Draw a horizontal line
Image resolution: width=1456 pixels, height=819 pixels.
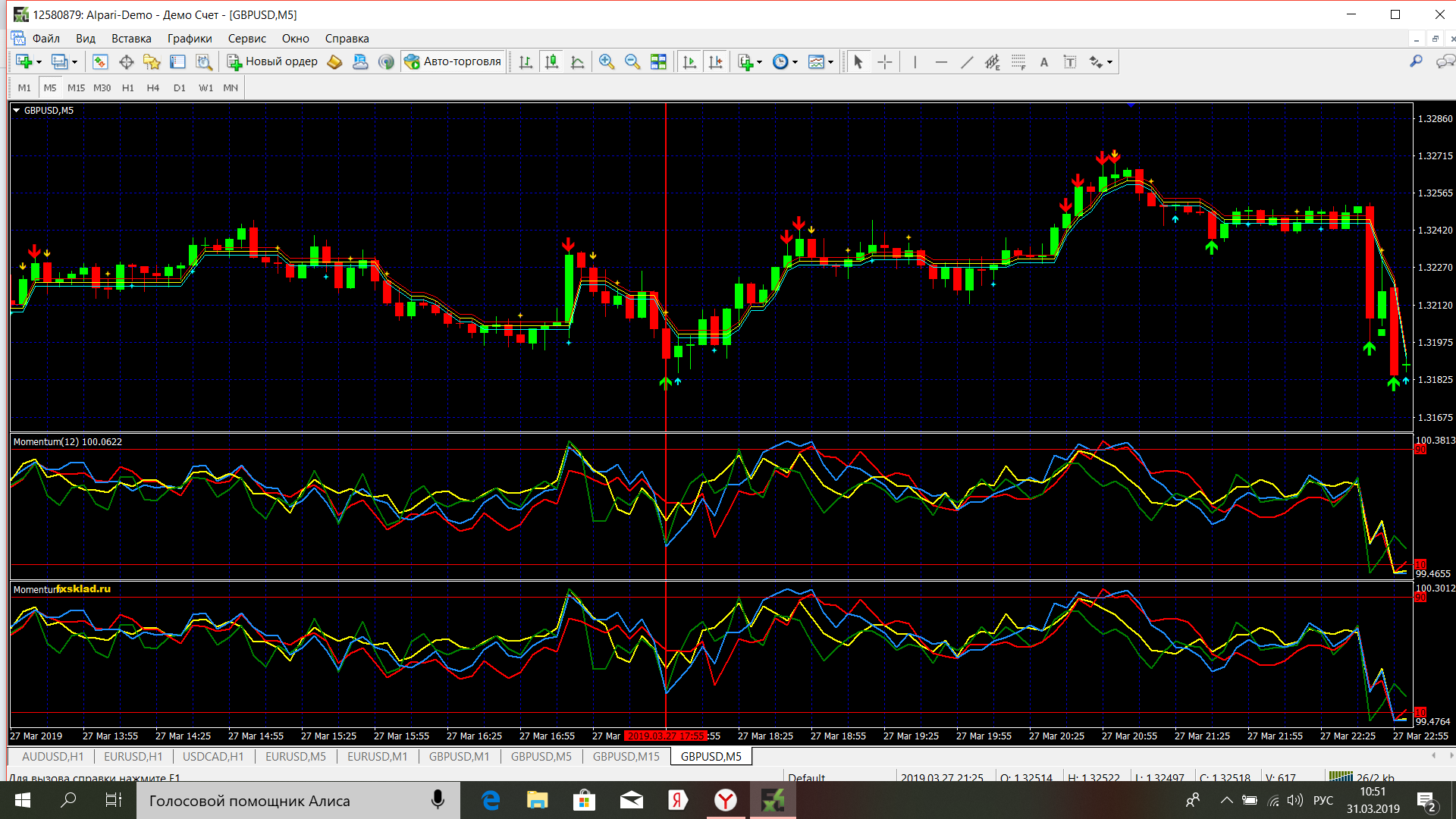pyautogui.click(x=941, y=62)
